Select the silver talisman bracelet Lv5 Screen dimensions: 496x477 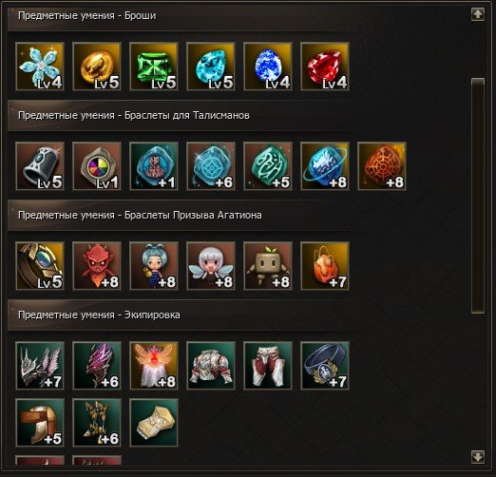[40, 166]
